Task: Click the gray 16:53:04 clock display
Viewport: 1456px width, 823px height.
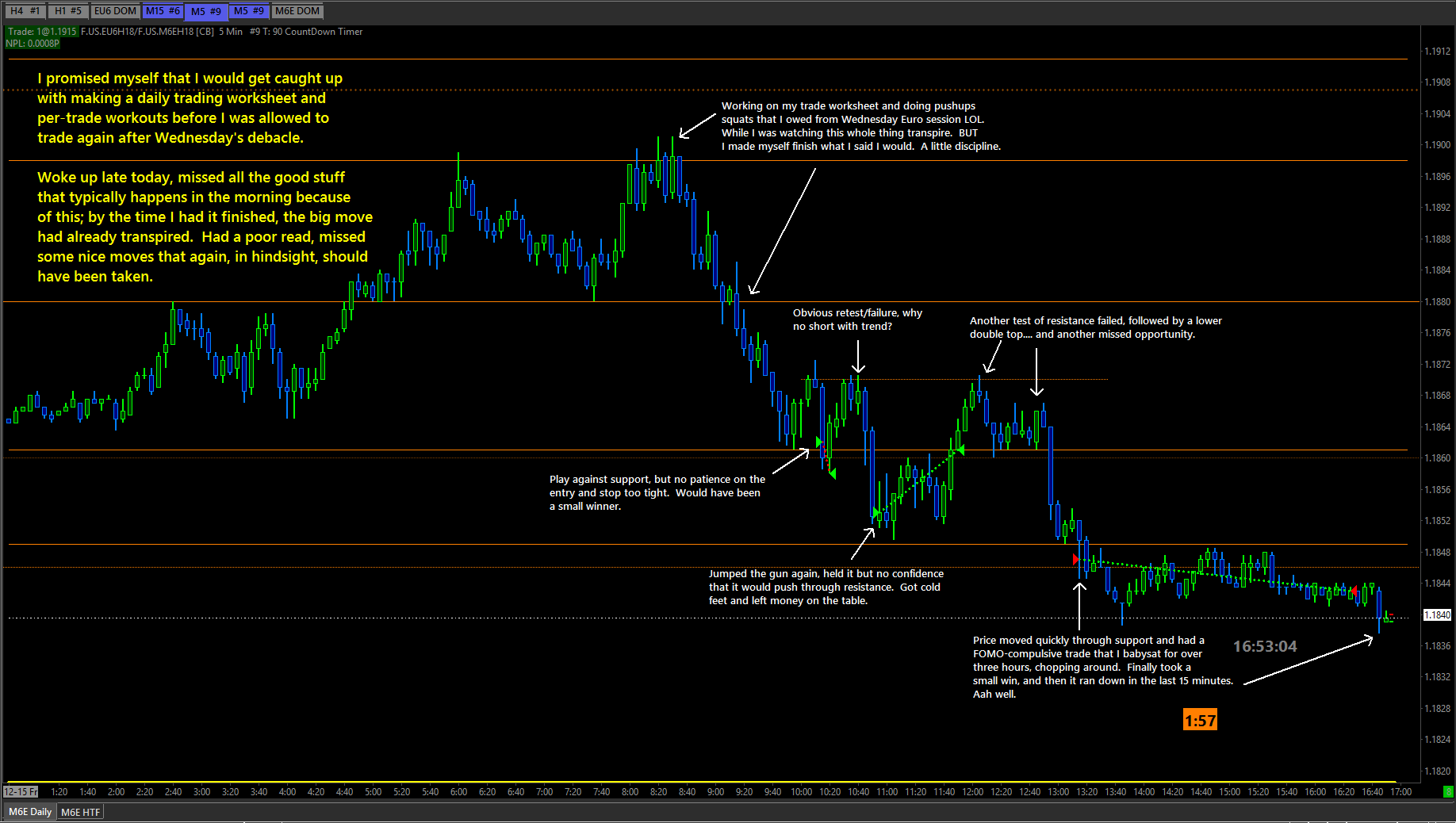Action: click(1265, 646)
